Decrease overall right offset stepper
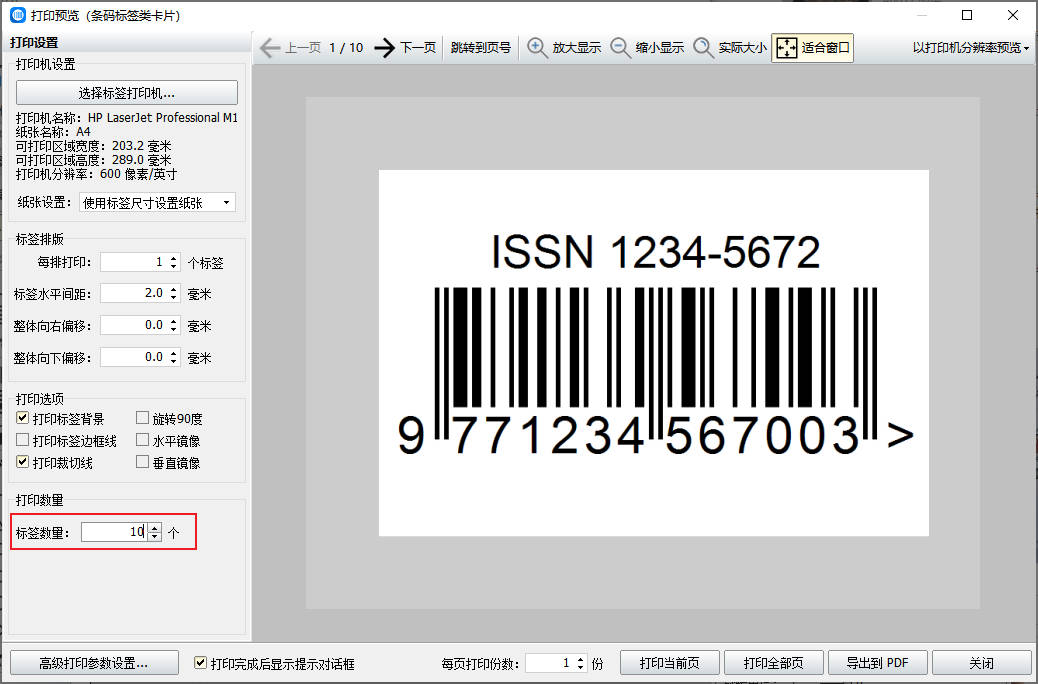 click(x=173, y=330)
